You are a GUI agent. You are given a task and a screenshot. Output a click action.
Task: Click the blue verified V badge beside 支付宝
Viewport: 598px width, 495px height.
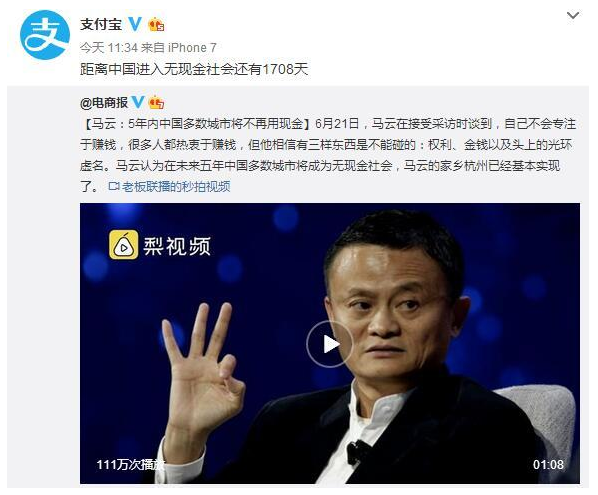coord(135,24)
